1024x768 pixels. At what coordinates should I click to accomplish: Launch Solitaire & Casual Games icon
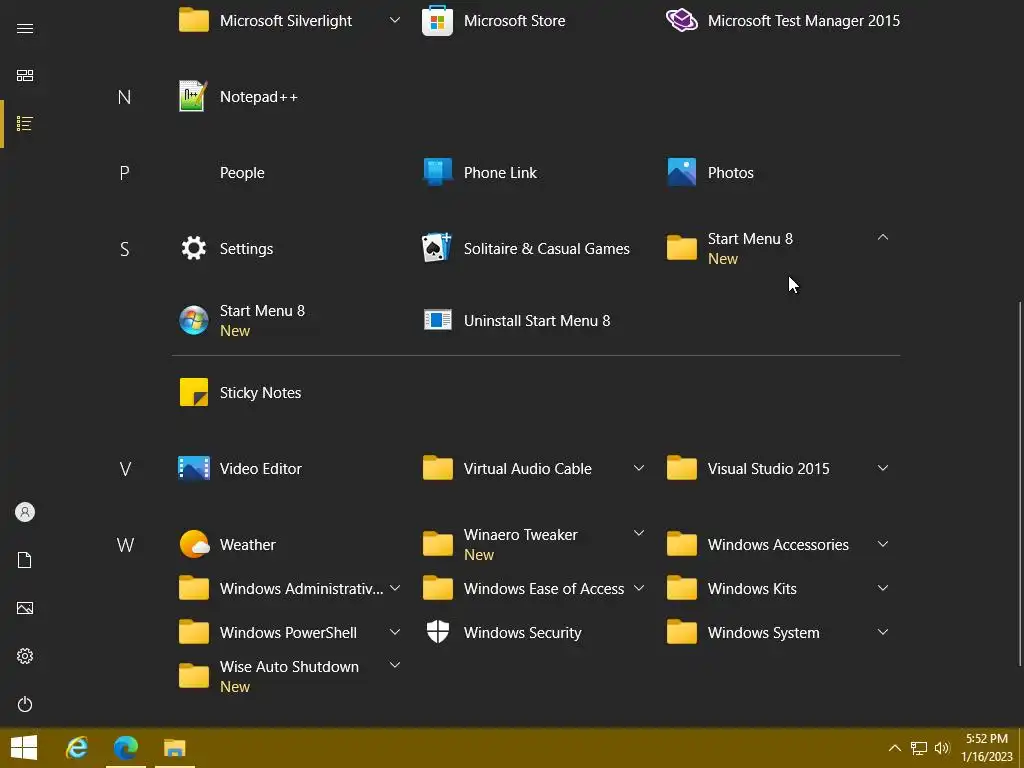click(437, 249)
